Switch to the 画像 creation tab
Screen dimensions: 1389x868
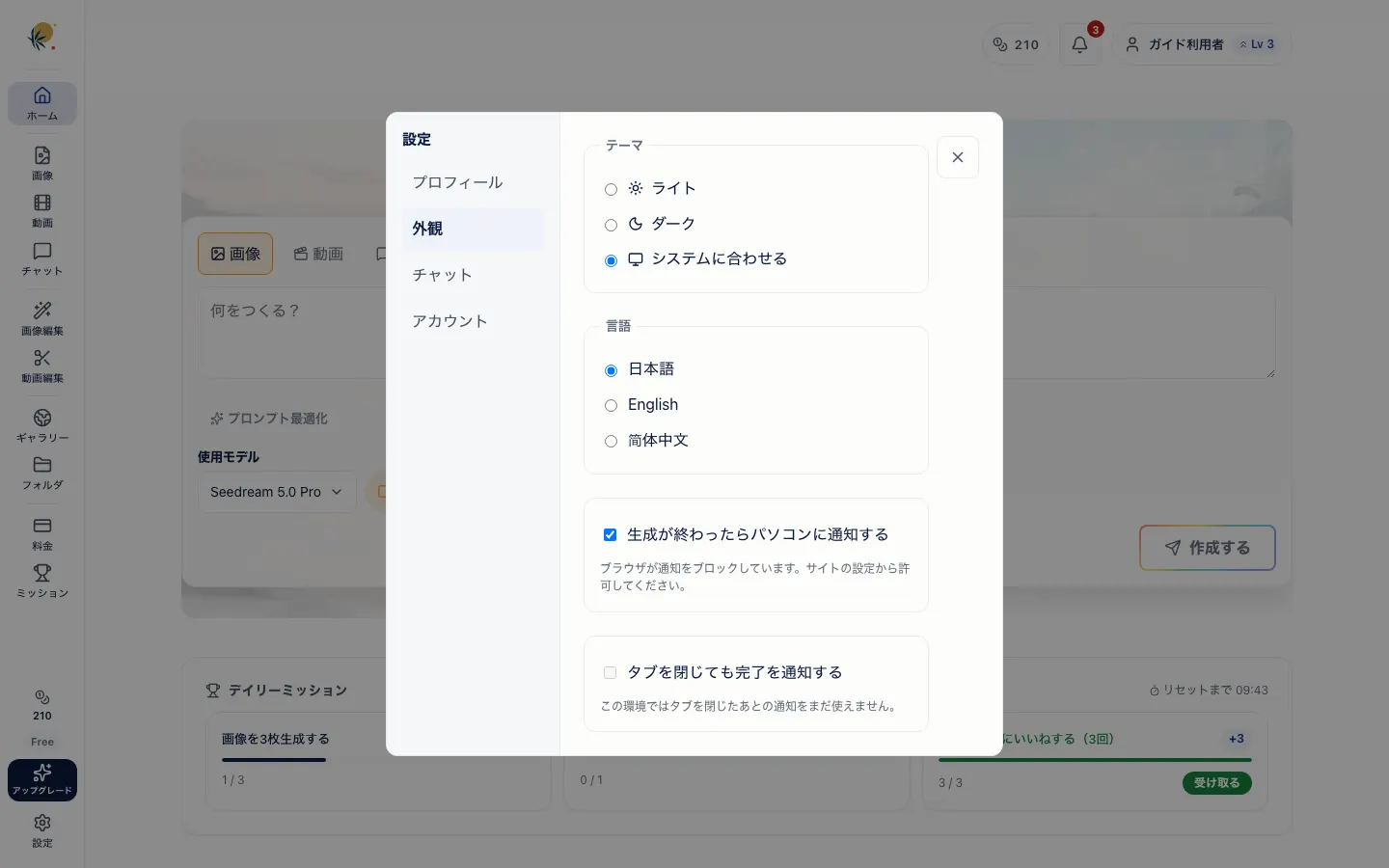[235, 254]
